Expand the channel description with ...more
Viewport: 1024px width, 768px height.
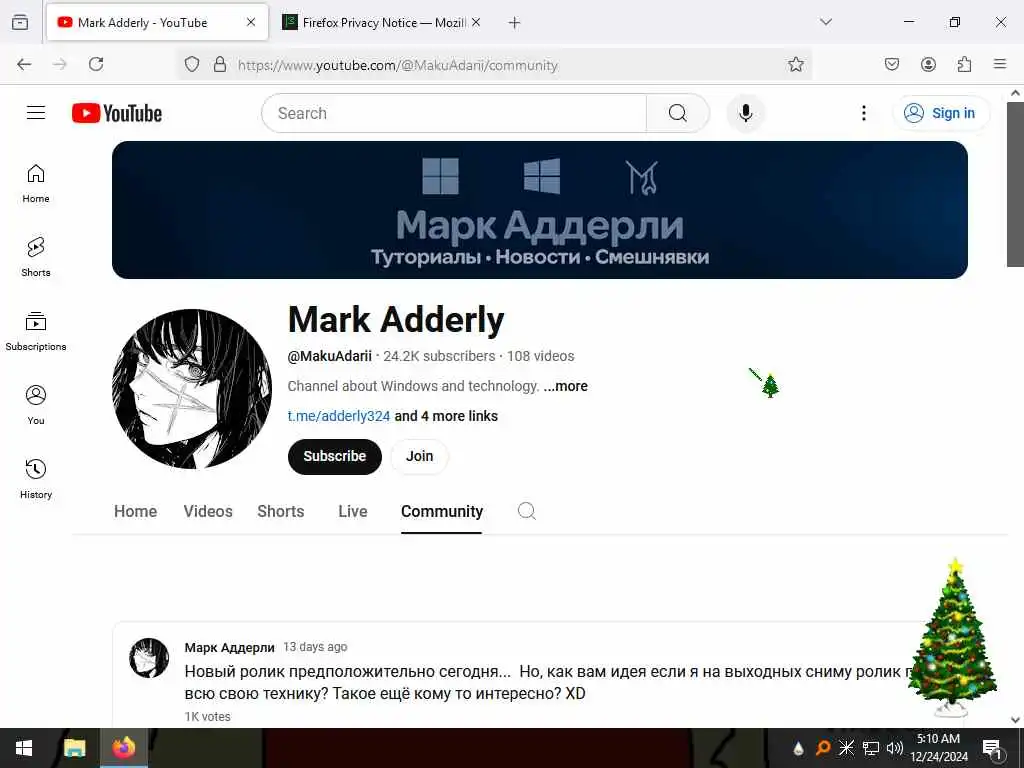point(566,386)
